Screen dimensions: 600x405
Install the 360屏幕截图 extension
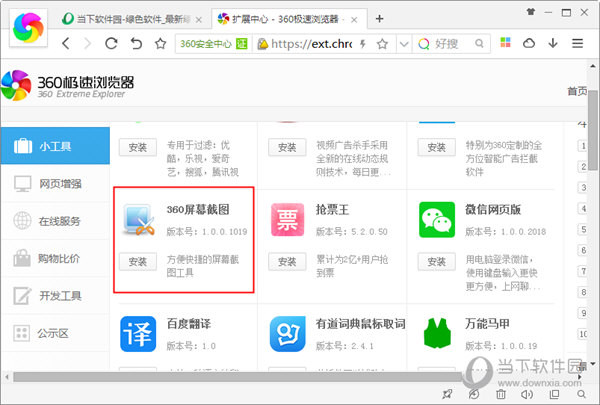tap(138, 262)
